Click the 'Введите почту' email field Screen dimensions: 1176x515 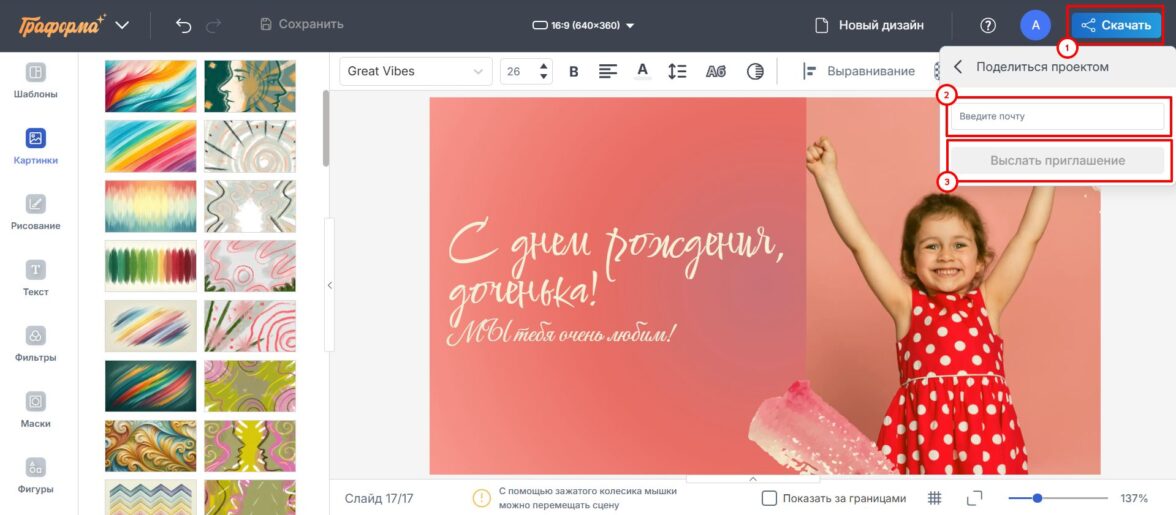[1057, 116]
